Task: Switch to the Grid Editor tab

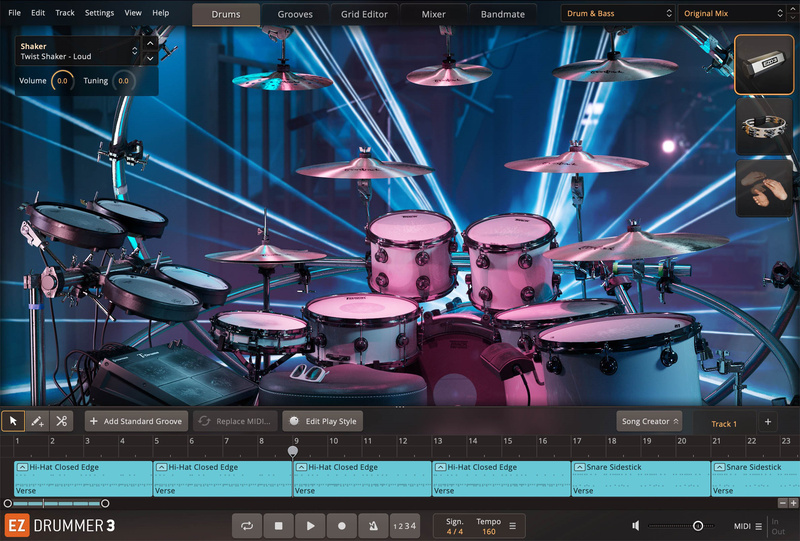Action: point(364,14)
